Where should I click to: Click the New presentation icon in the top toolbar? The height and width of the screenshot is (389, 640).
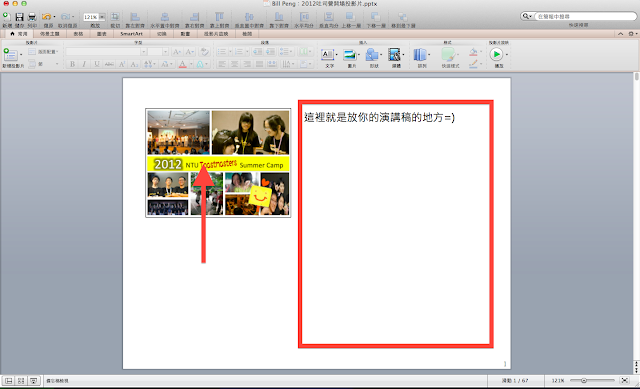pyautogui.click(x=7, y=16)
